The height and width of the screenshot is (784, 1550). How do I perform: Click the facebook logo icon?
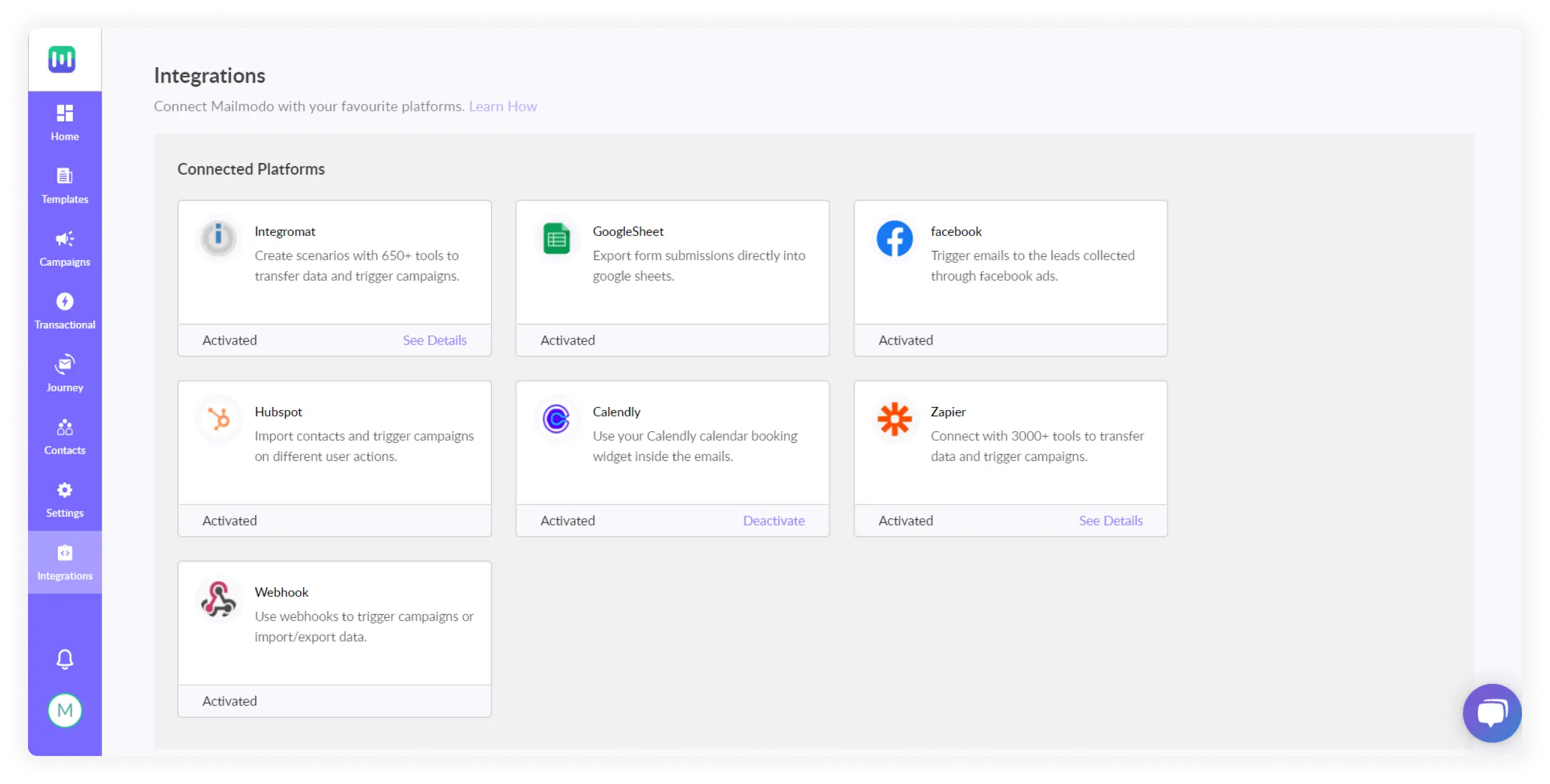895,238
